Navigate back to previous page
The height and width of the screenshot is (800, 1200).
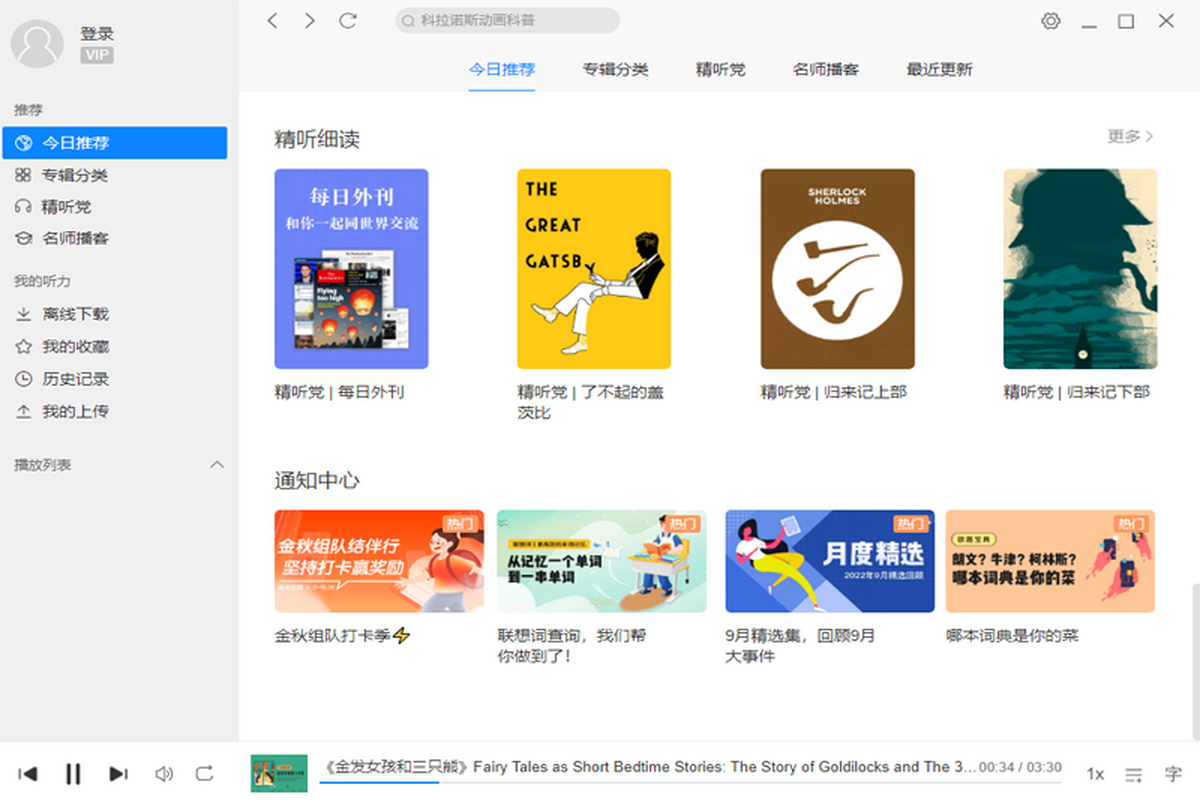click(272, 21)
